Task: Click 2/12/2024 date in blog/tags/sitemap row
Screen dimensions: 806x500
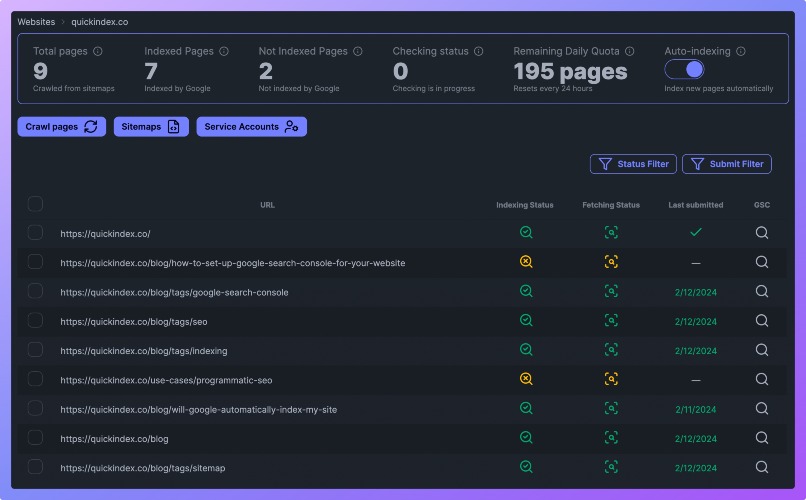Action: pyautogui.click(x=695, y=468)
